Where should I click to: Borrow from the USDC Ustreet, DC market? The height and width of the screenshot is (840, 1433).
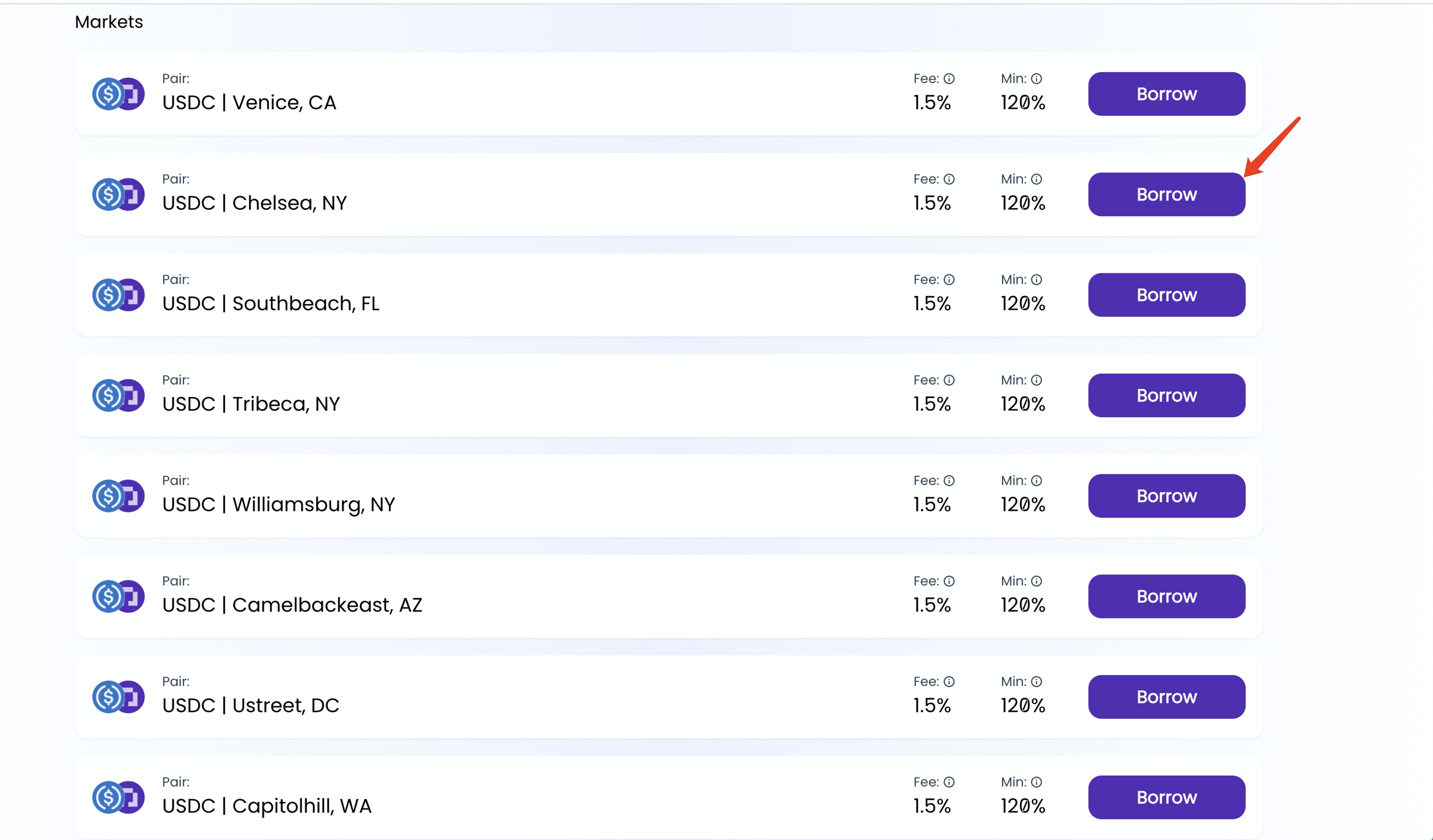point(1166,697)
